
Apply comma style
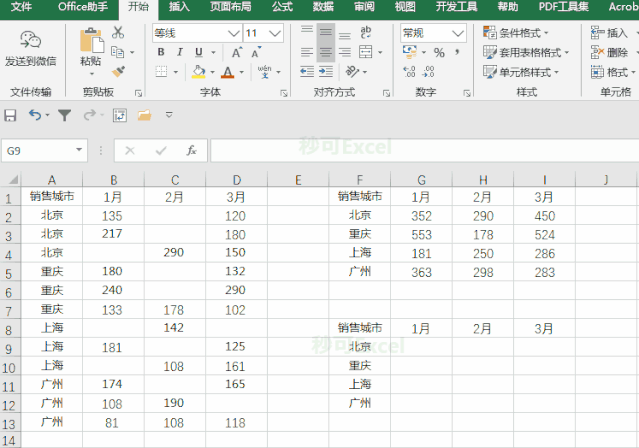point(458,52)
